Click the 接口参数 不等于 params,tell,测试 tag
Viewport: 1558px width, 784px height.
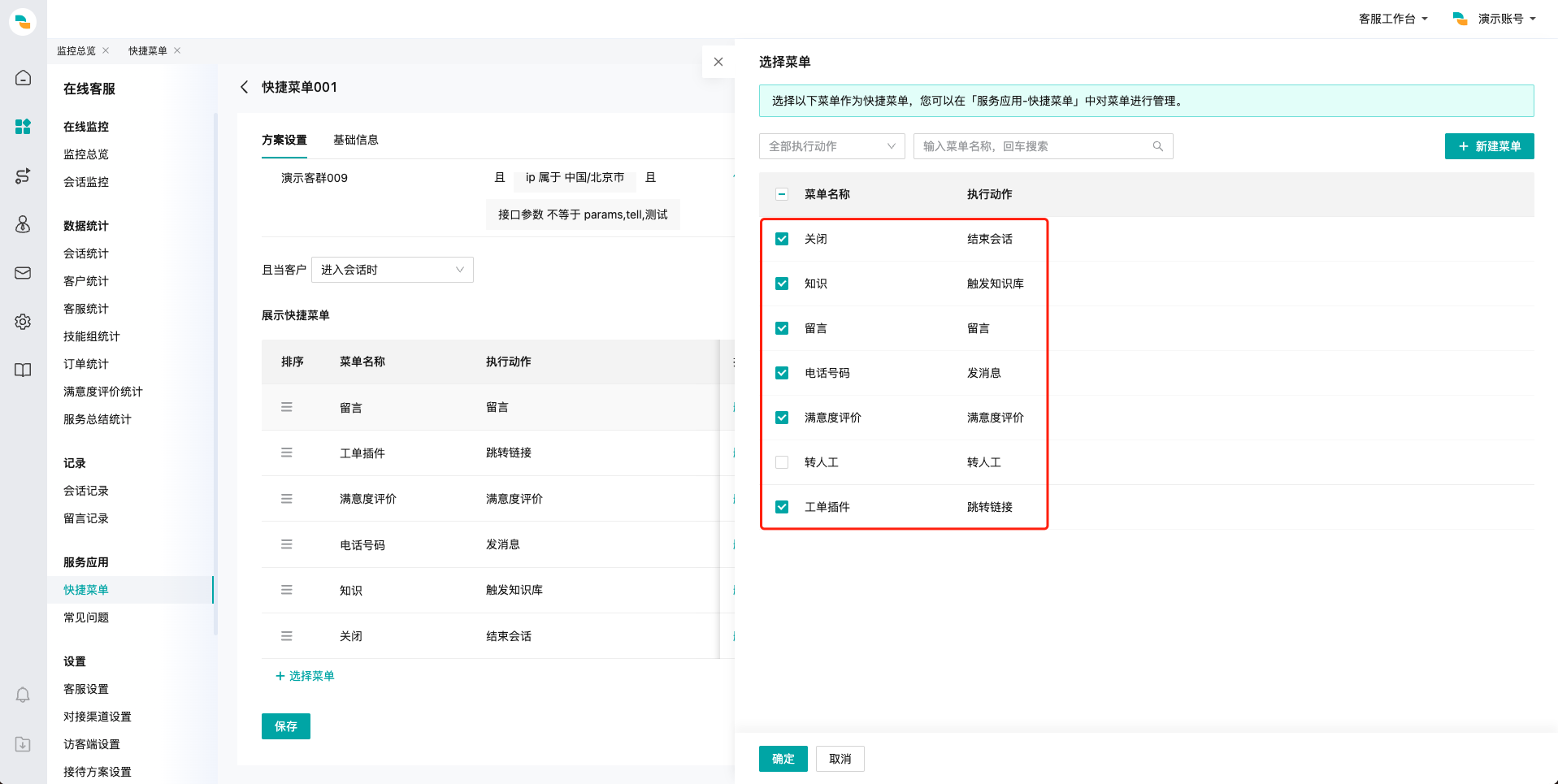[583, 214]
